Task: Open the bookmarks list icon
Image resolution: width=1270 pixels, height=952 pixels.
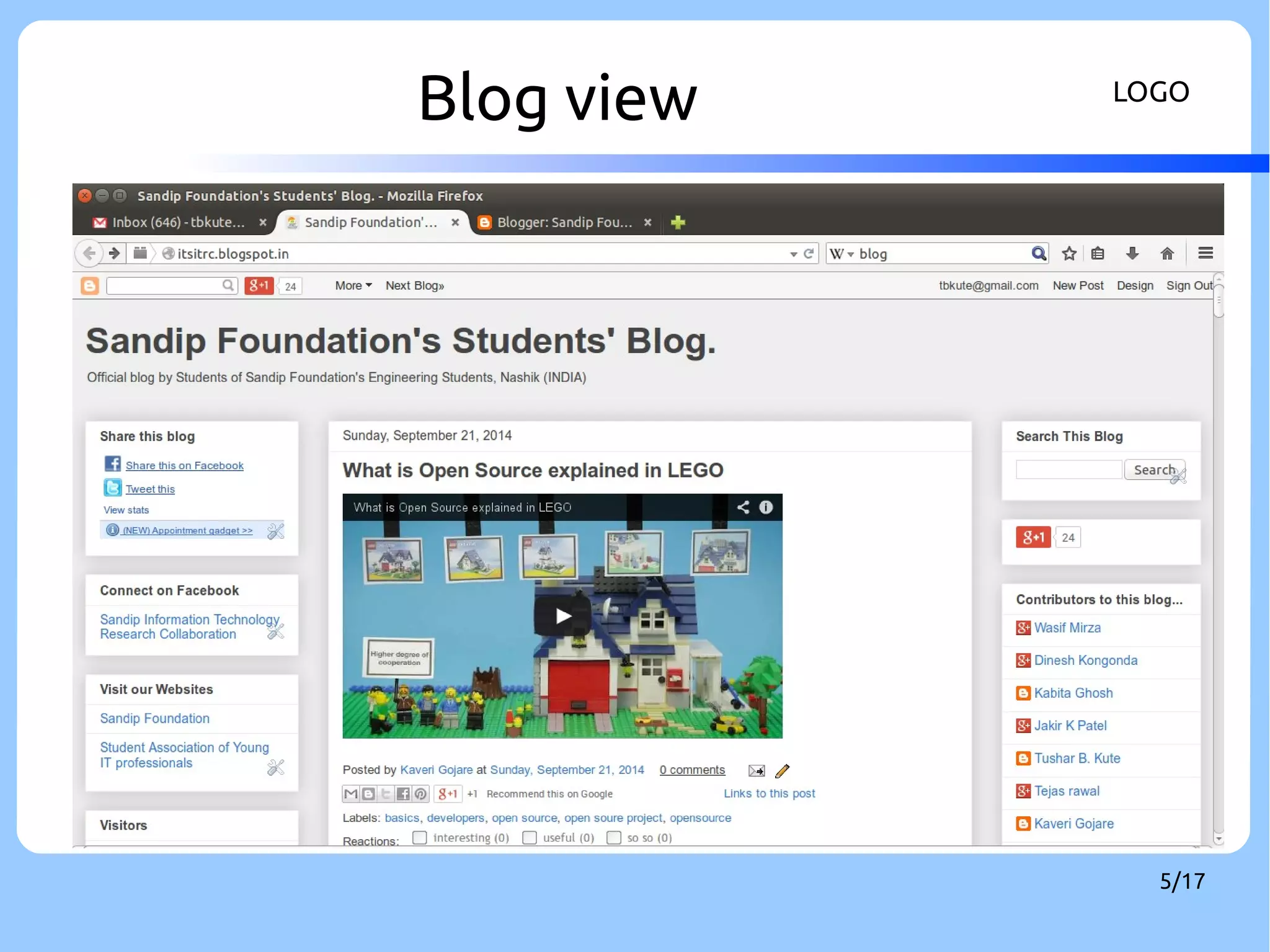Action: click(x=1098, y=253)
